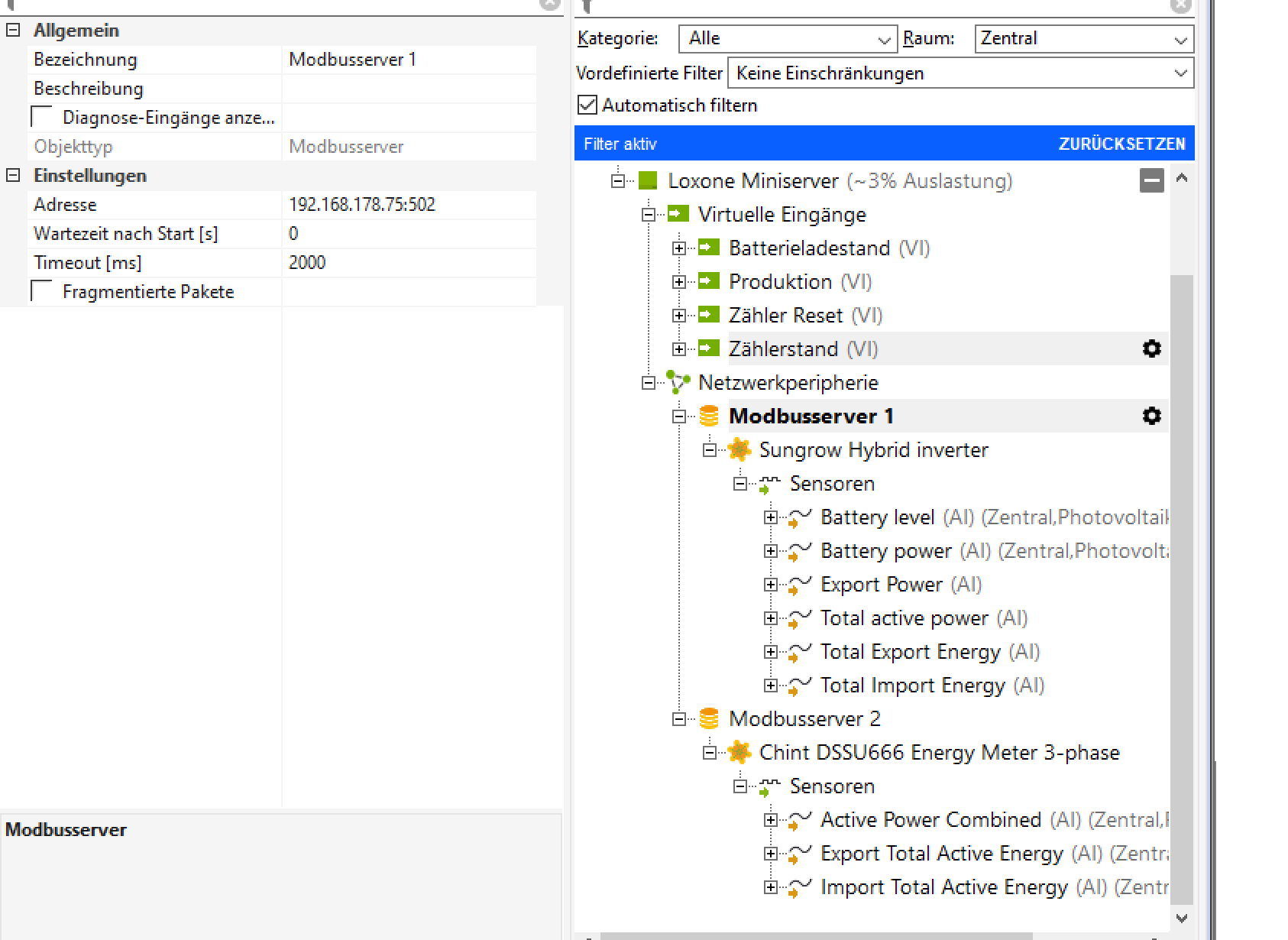Click the green Loxone Miniserver icon

(648, 181)
